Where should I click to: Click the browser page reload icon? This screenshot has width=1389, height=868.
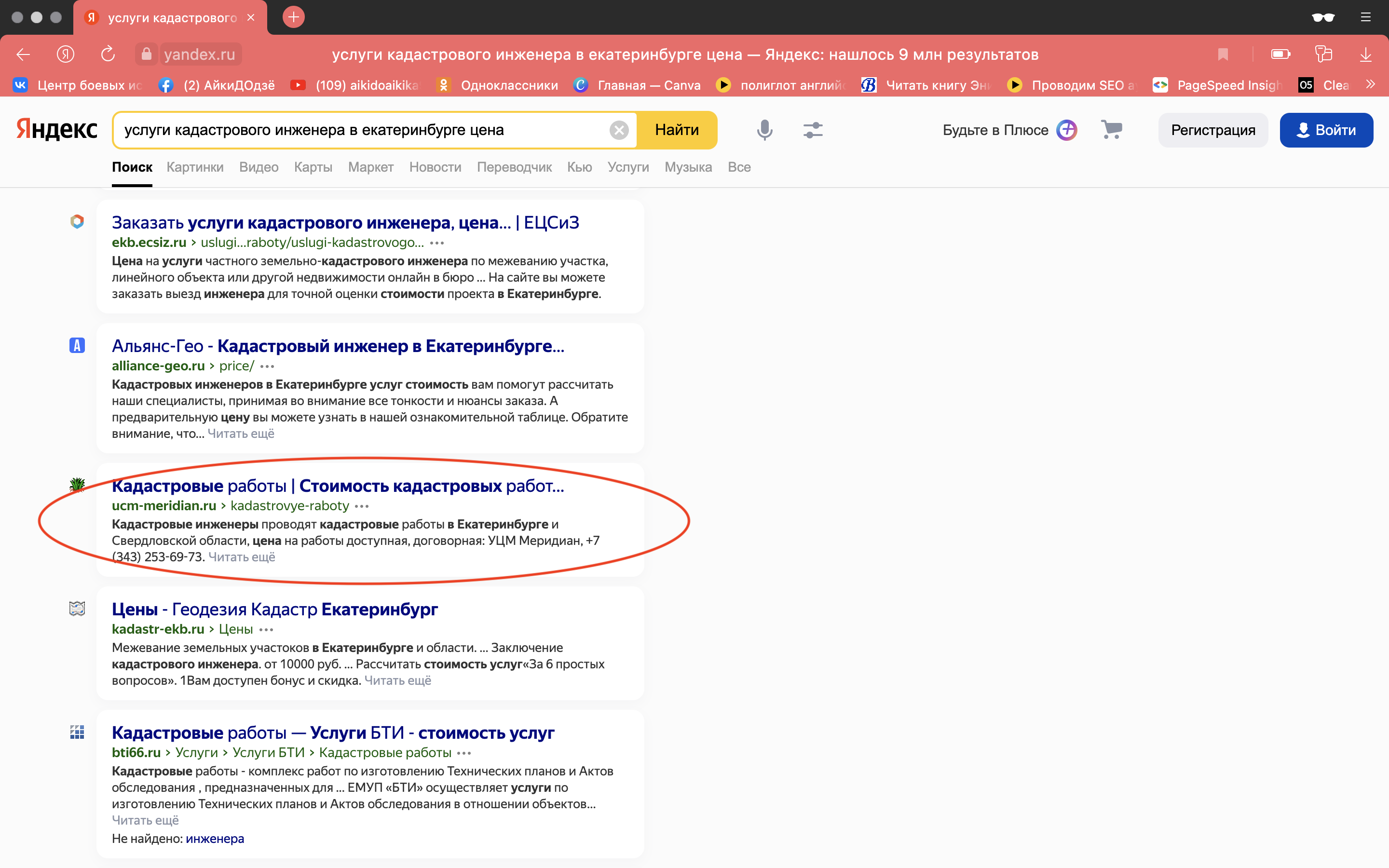108,54
